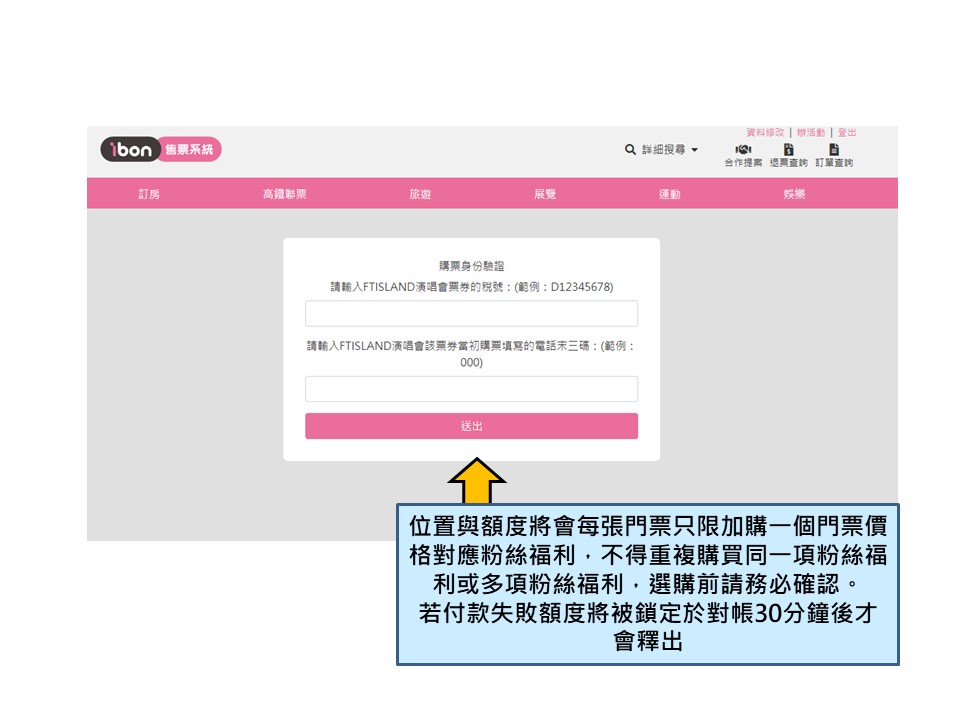Screen dimensions: 960x720
Task: Choose 展覽 from the navigation bar
Action: tap(545, 194)
